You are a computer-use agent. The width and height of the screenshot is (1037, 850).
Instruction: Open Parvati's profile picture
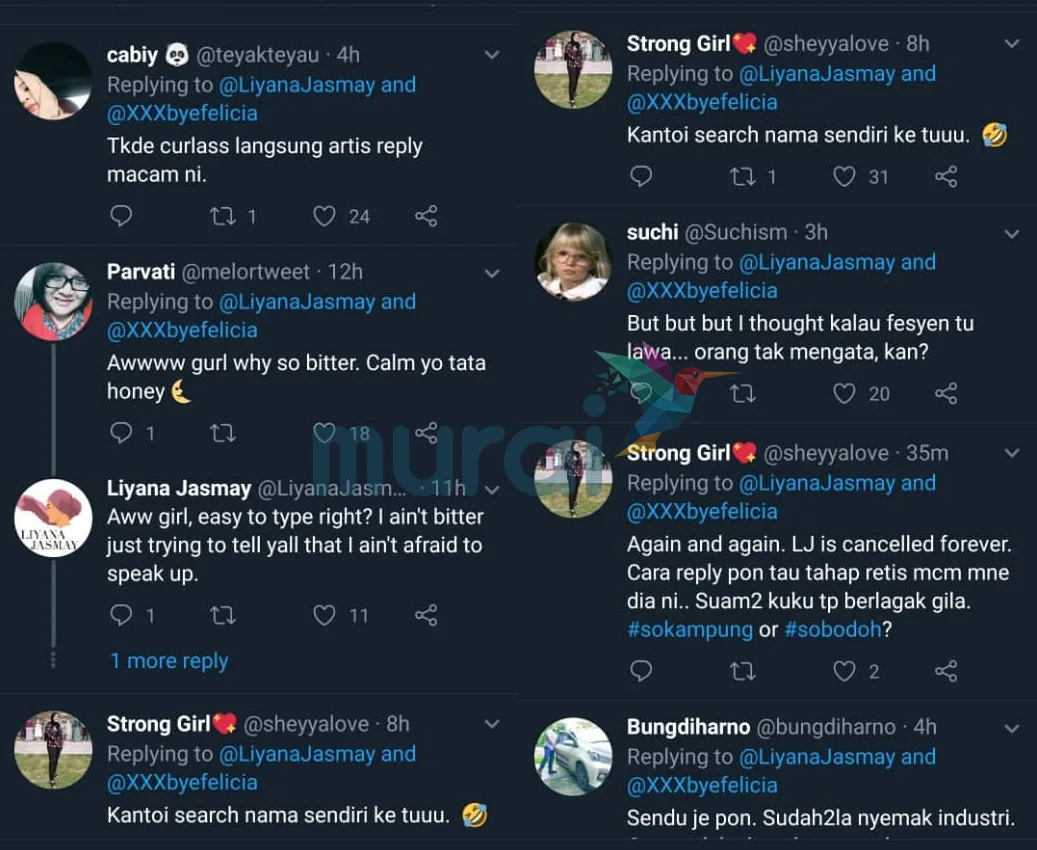point(53,300)
